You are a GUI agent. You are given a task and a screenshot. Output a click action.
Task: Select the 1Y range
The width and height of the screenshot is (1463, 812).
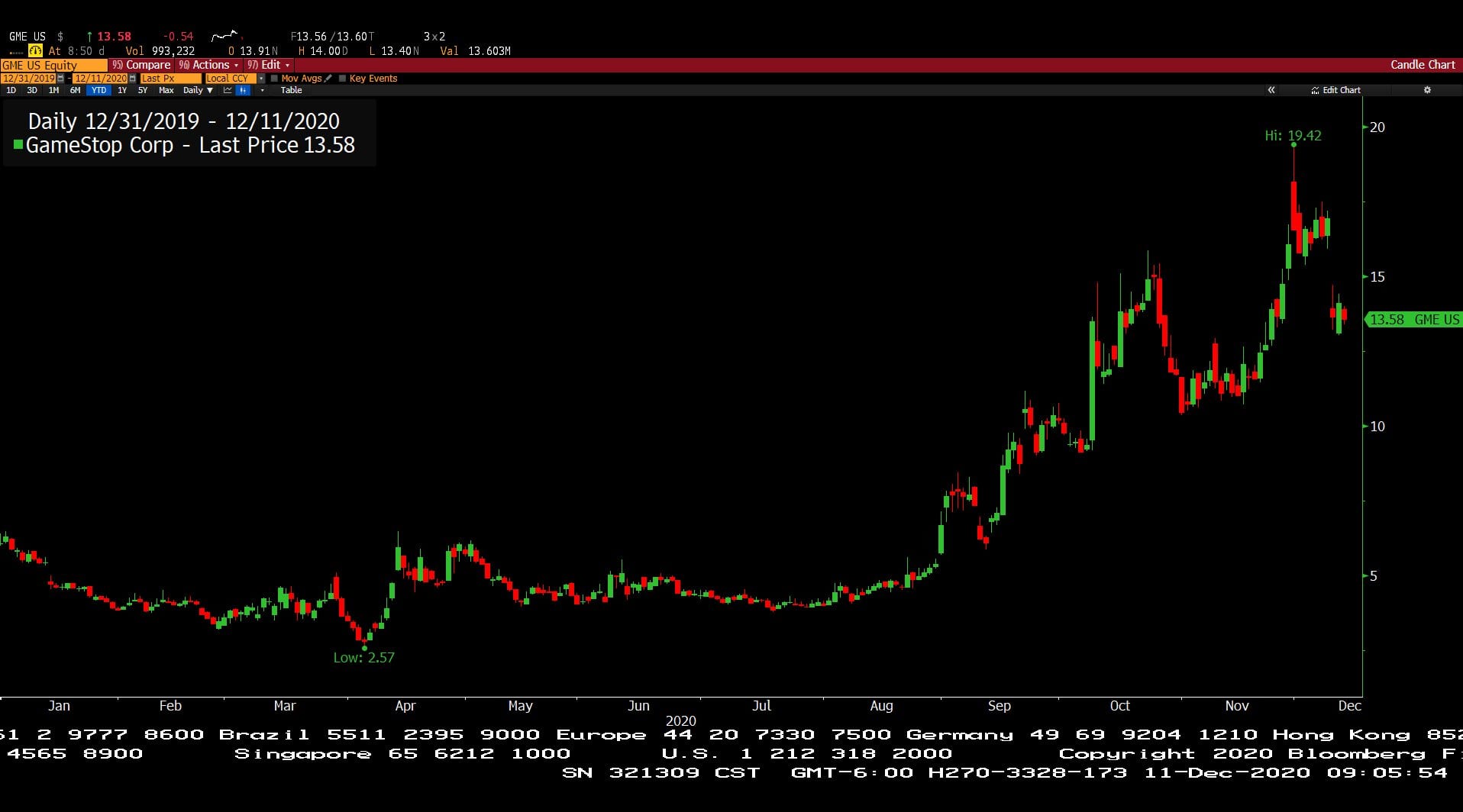pyautogui.click(x=122, y=90)
